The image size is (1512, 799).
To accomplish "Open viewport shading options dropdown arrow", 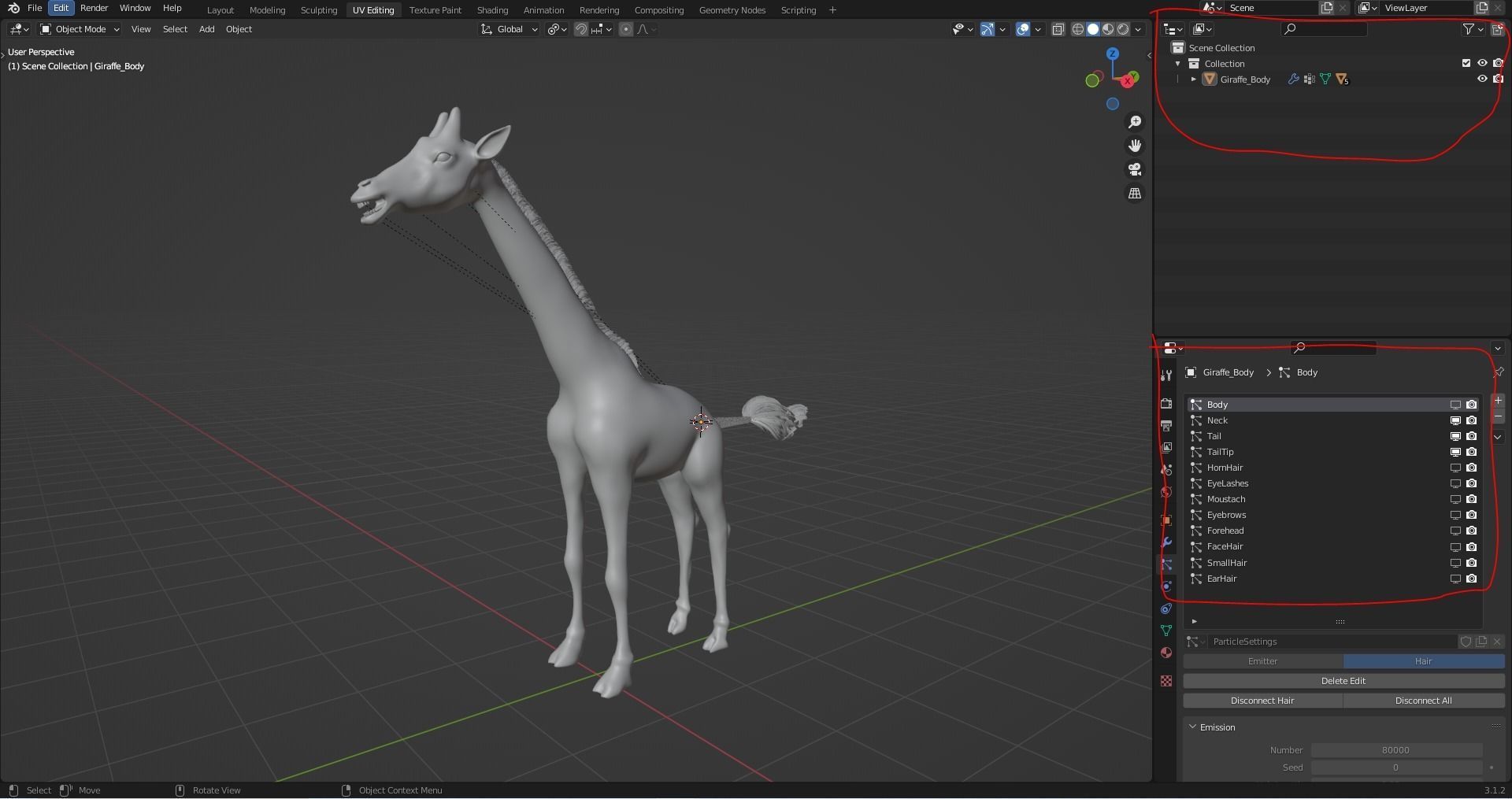I will click(1138, 29).
